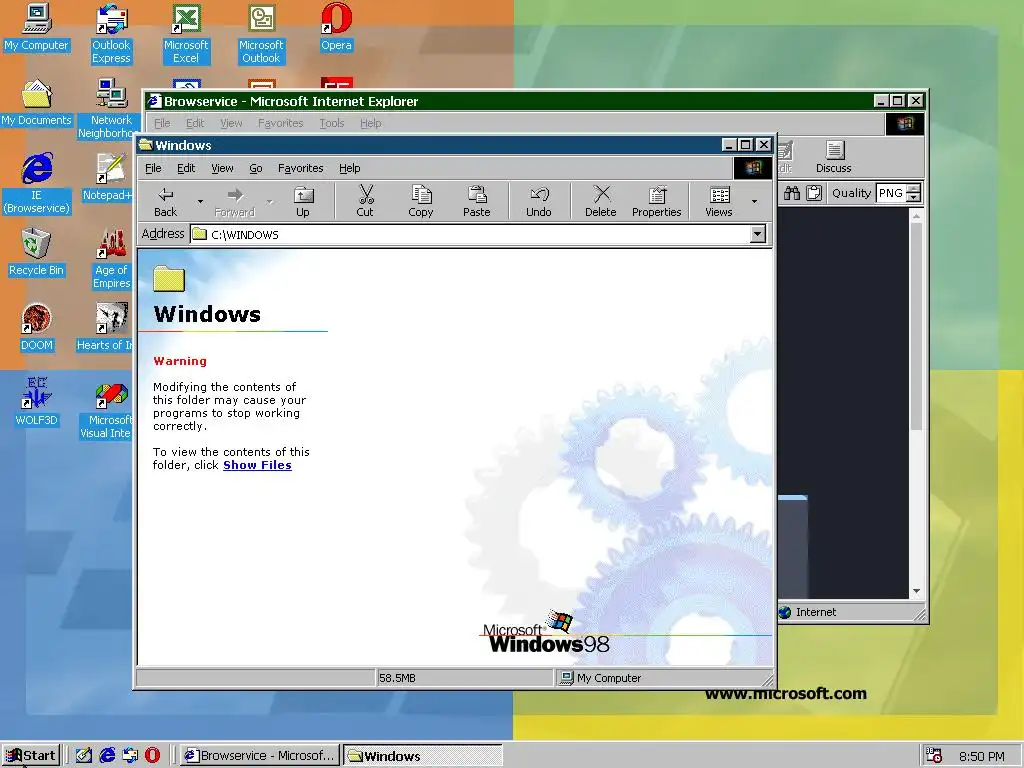Screen dimensions: 1024x768
Task: Select the Microsoft Excel desktop shortcut
Action: point(186,33)
